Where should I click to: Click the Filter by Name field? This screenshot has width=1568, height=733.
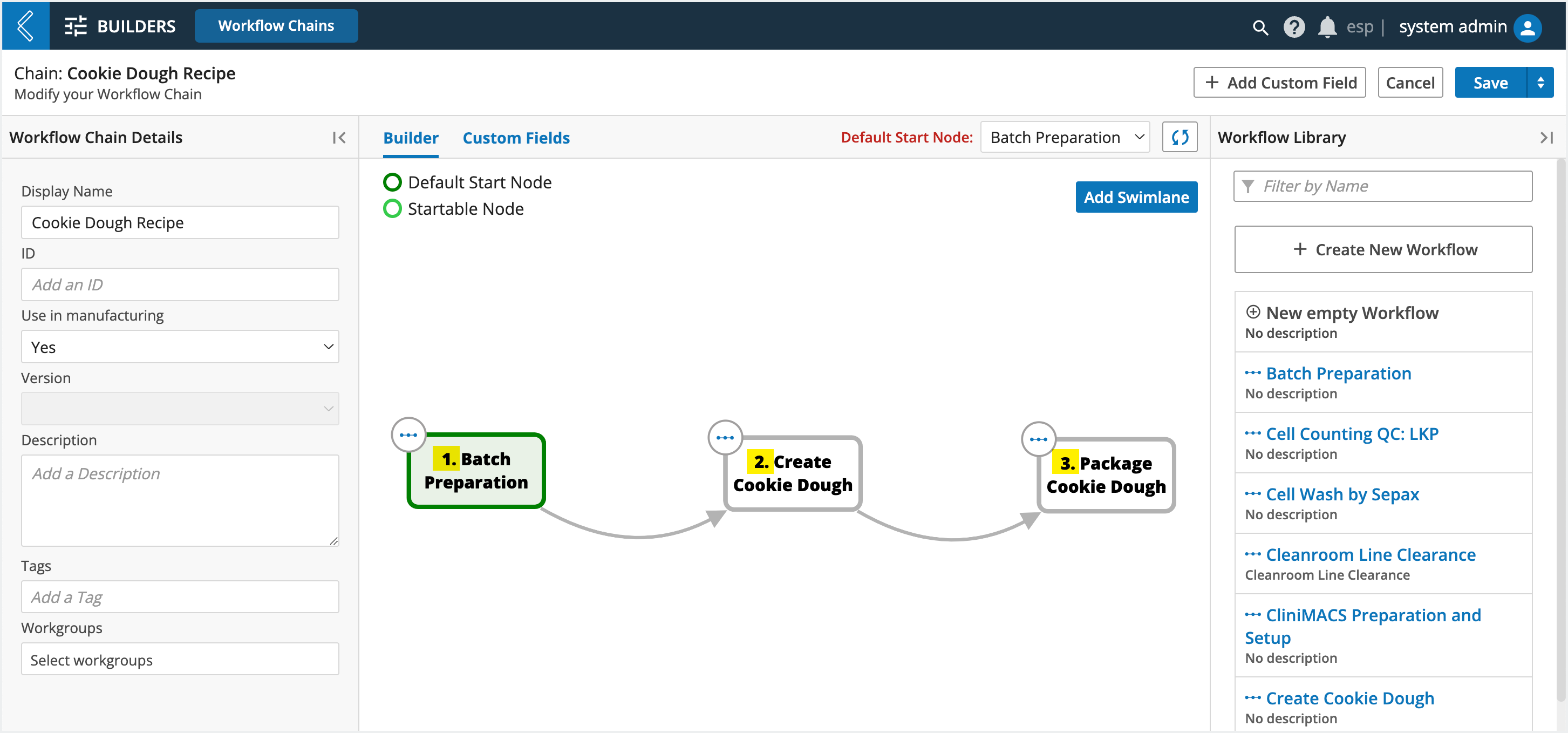pyautogui.click(x=1383, y=186)
